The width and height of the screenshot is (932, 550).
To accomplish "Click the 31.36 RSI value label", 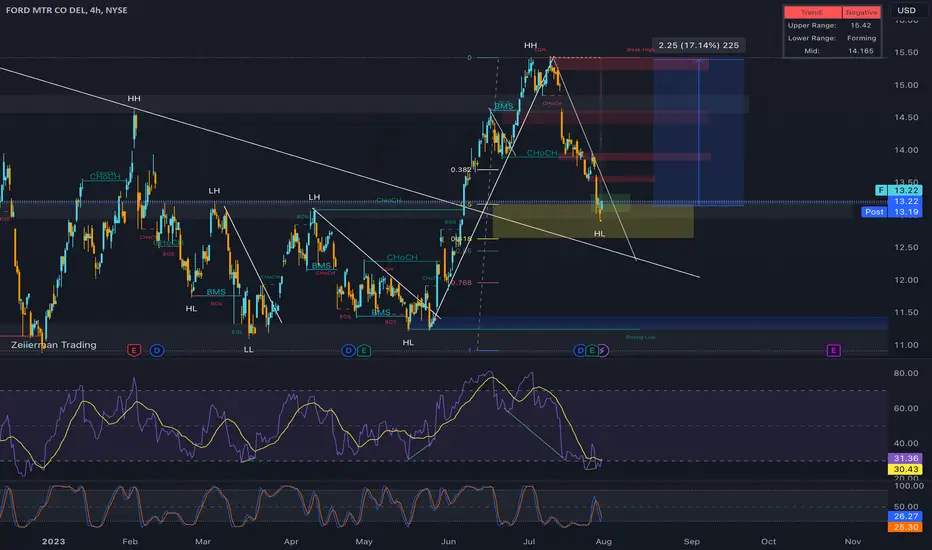I will click(905, 458).
